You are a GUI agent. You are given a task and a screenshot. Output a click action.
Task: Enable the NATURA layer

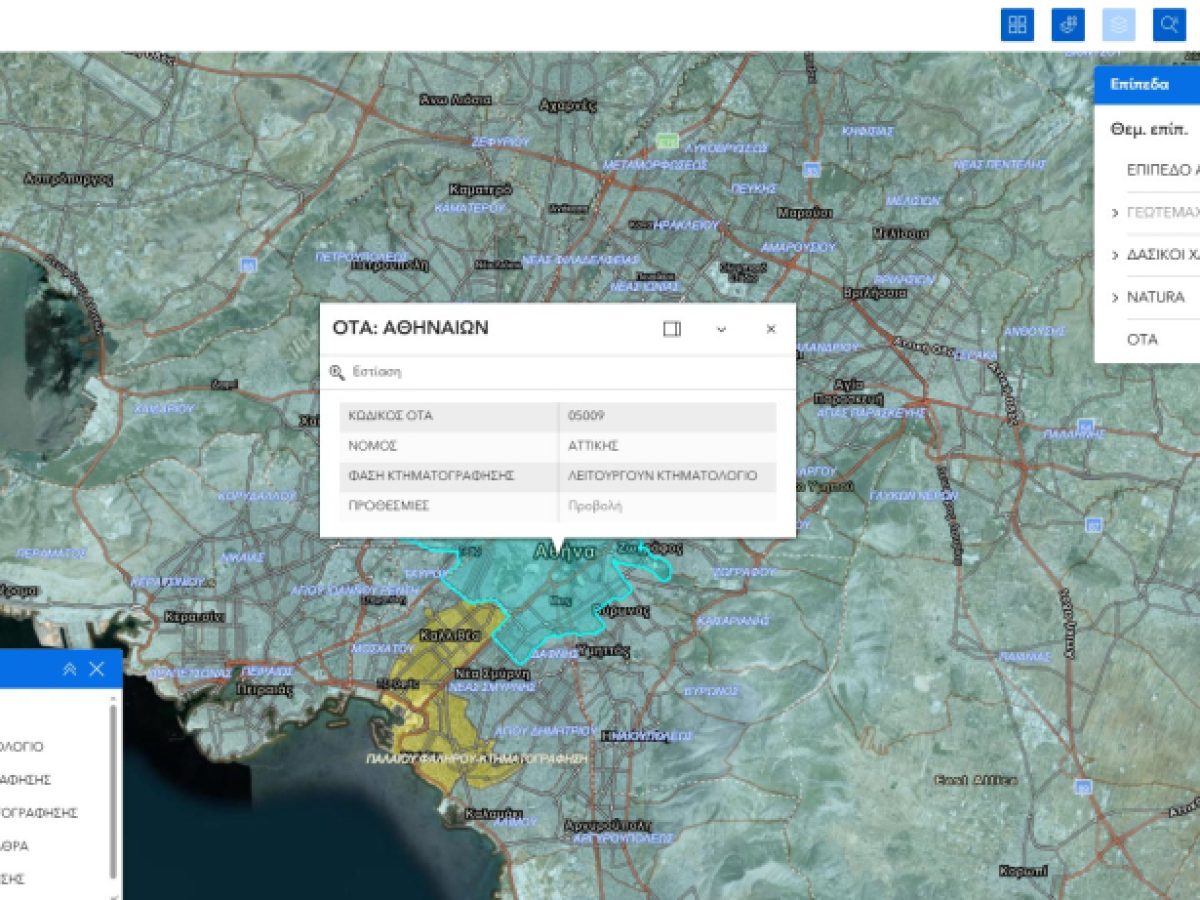click(1153, 297)
